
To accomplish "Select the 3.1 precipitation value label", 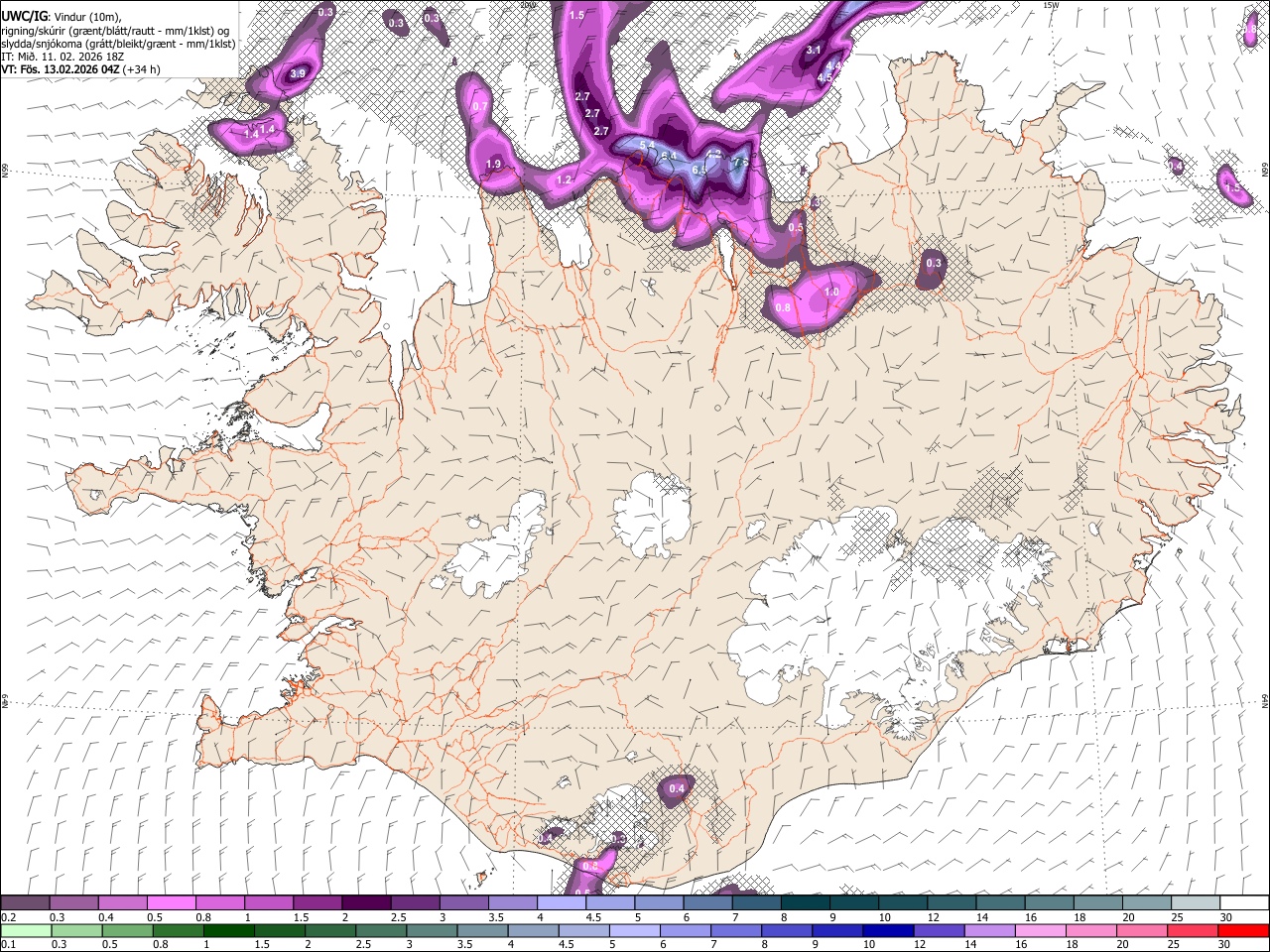I will point(814,50).
